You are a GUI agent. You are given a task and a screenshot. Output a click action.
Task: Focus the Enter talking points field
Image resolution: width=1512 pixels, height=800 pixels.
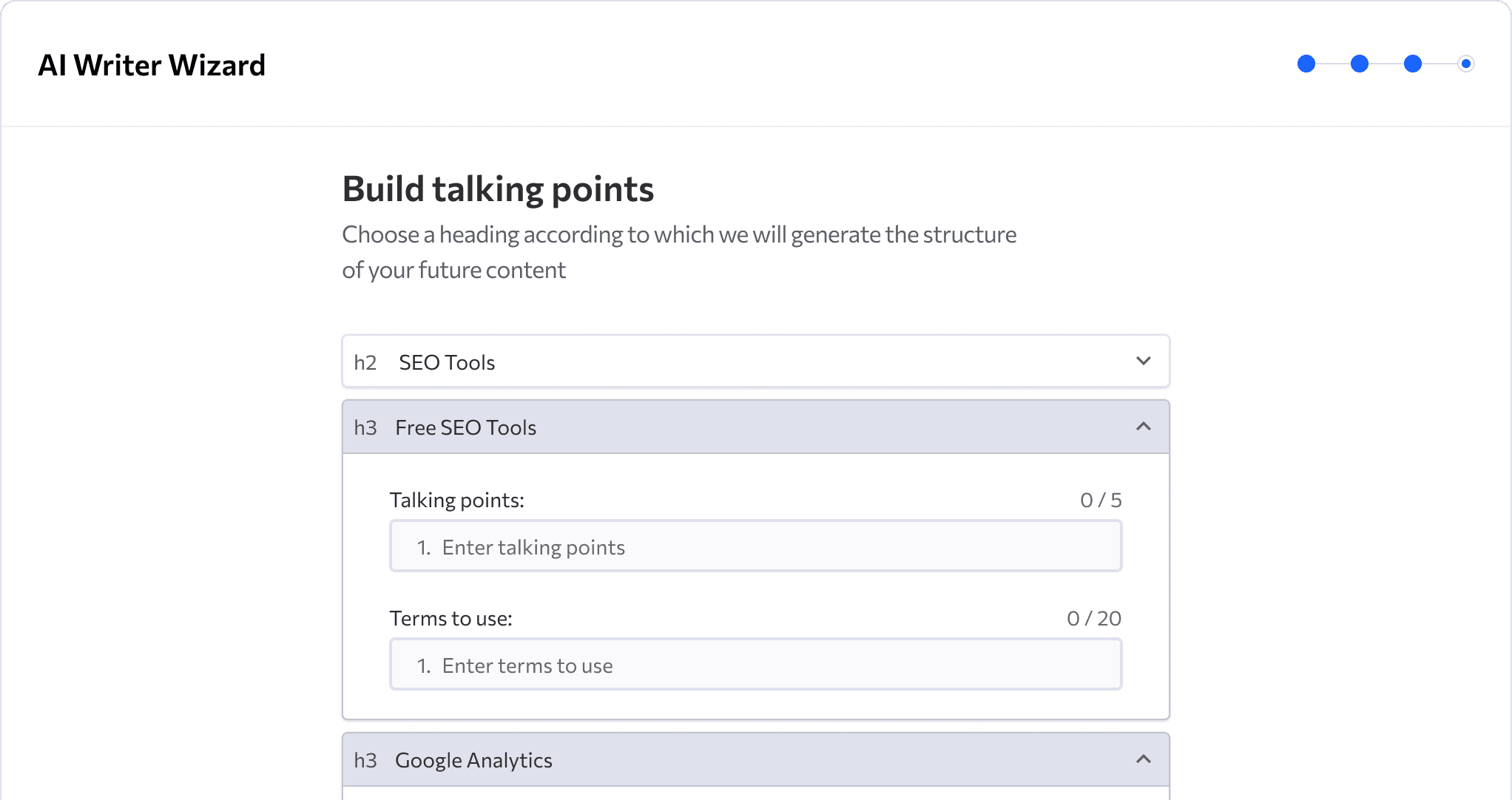[756, 546]
